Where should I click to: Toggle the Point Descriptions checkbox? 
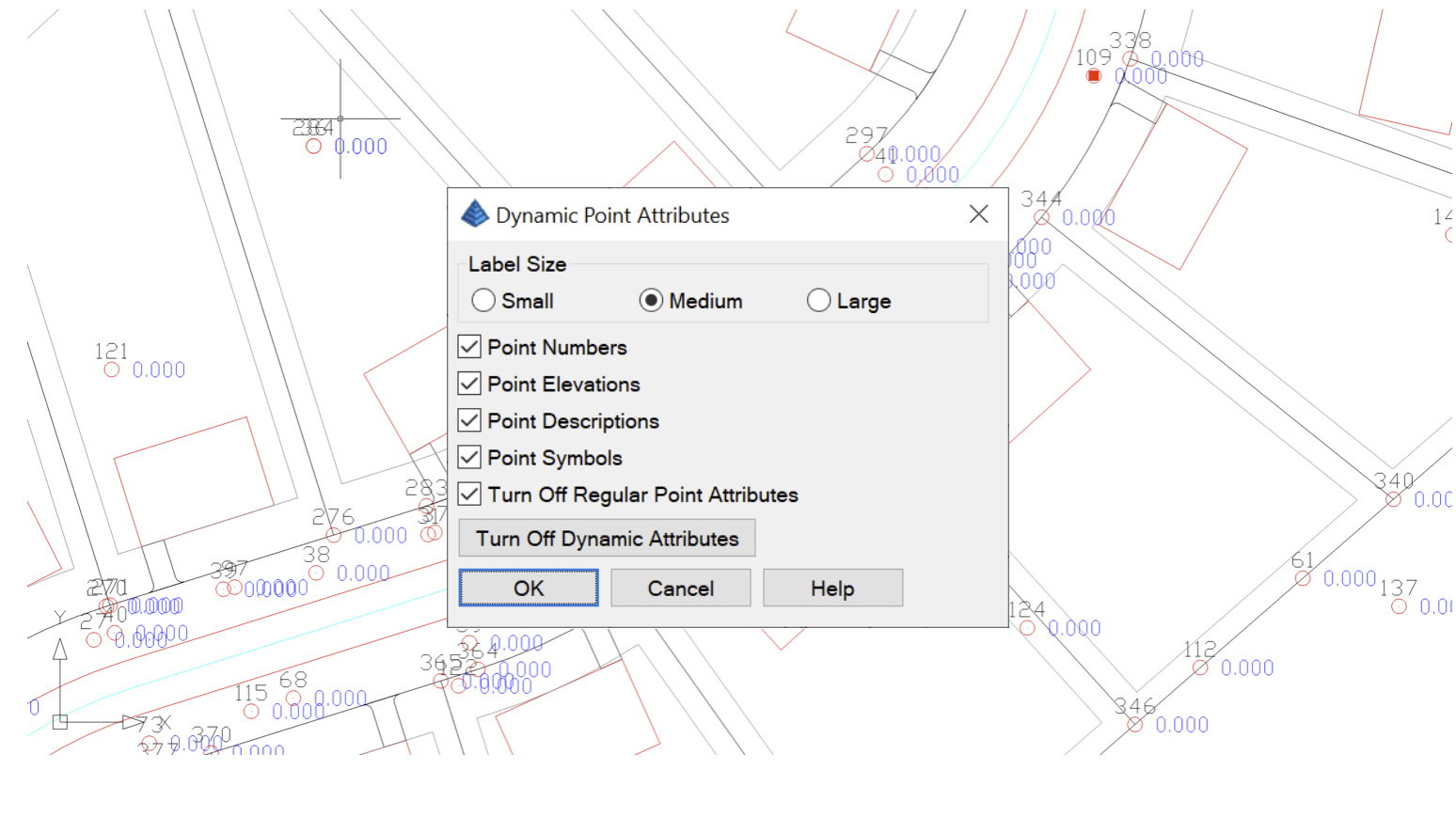coord(469,419)
